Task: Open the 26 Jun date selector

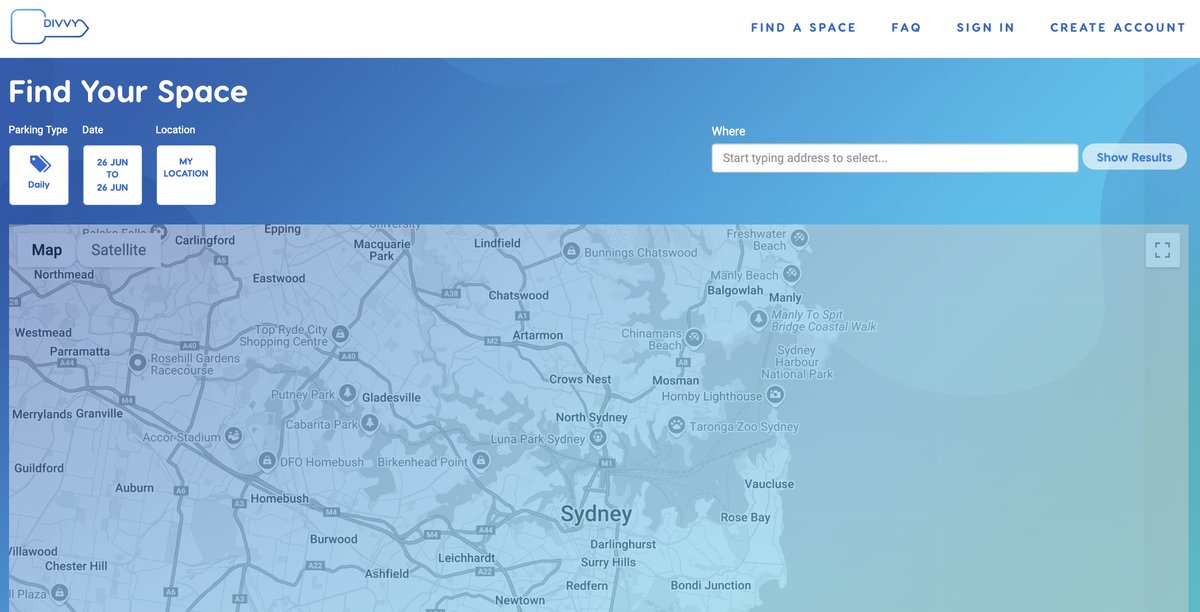Action: point(112,175)
